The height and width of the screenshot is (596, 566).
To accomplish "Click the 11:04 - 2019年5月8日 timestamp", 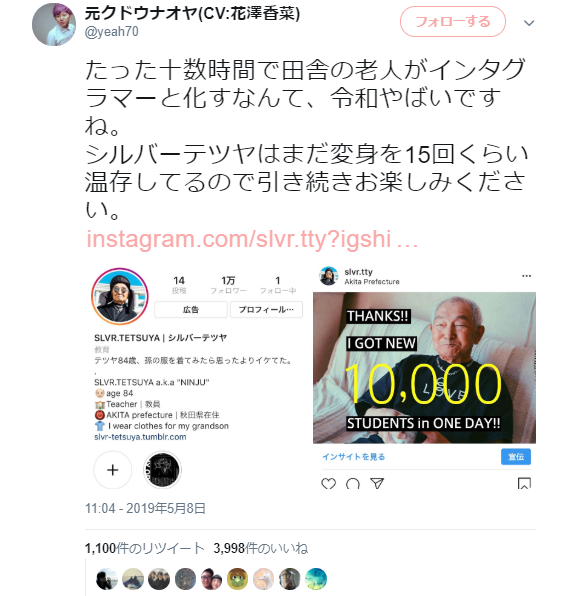I will pyautogui.click(x=145, y=508).
